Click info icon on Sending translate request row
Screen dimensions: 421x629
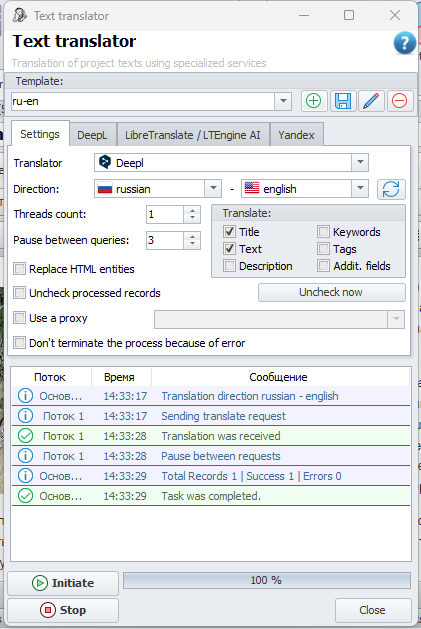click(x=25, y=416)
